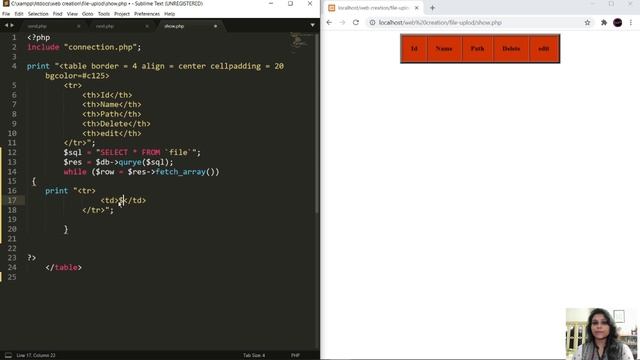
Task: Click the while keyword on line 14
Action: [75, 172]
